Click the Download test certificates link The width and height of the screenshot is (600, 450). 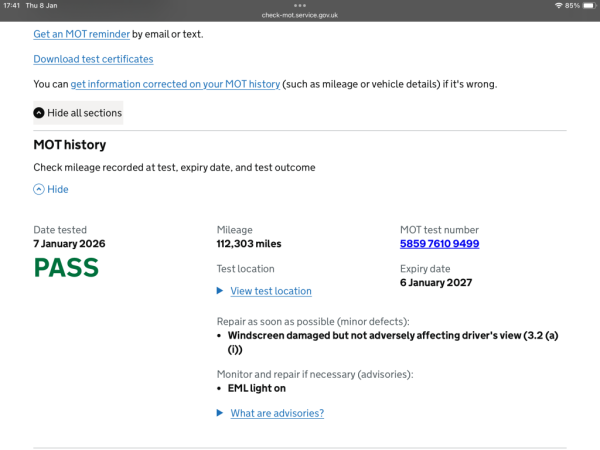93,59
